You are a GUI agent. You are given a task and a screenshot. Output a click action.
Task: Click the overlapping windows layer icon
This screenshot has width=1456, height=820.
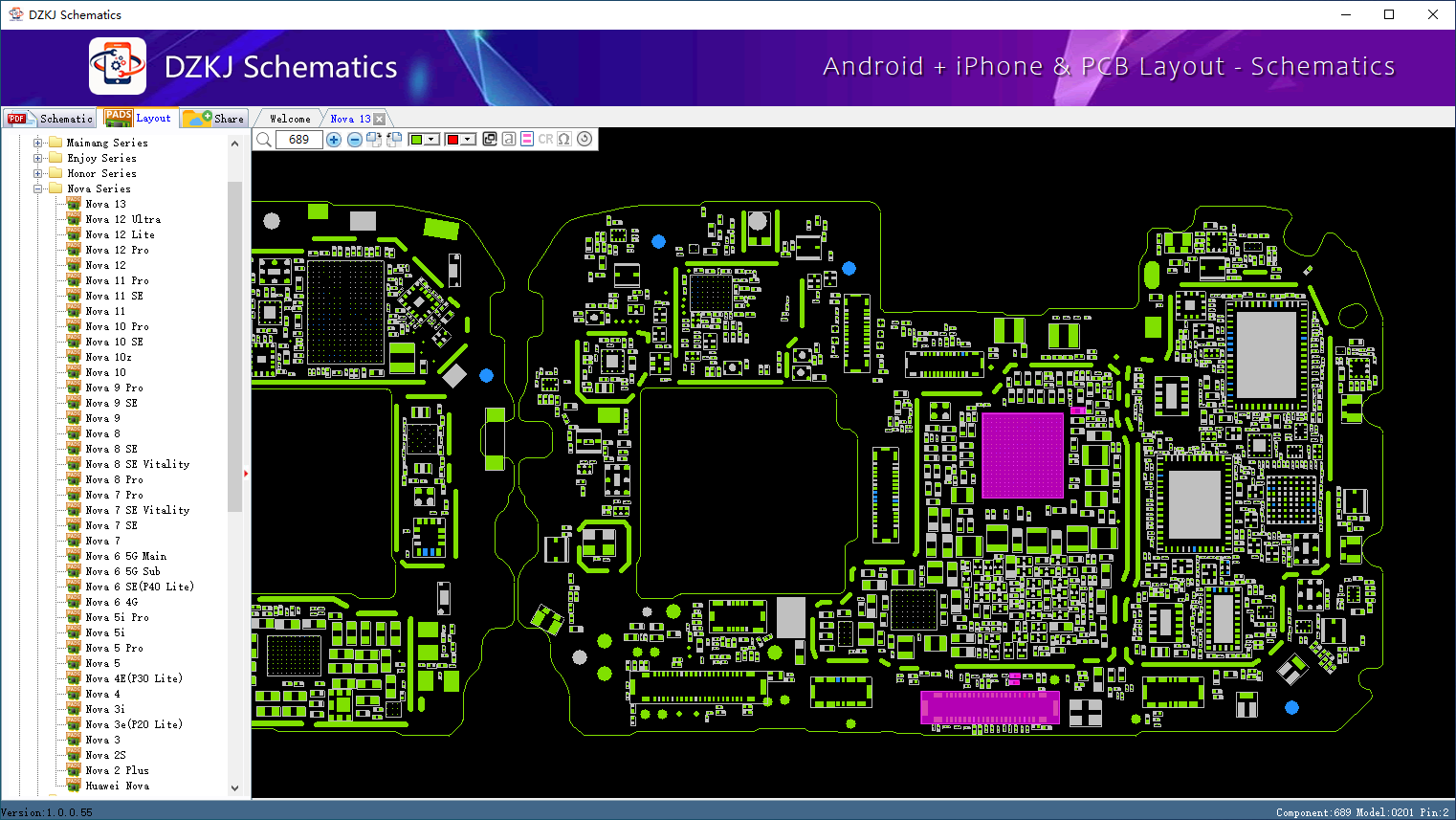pos(490,140)
